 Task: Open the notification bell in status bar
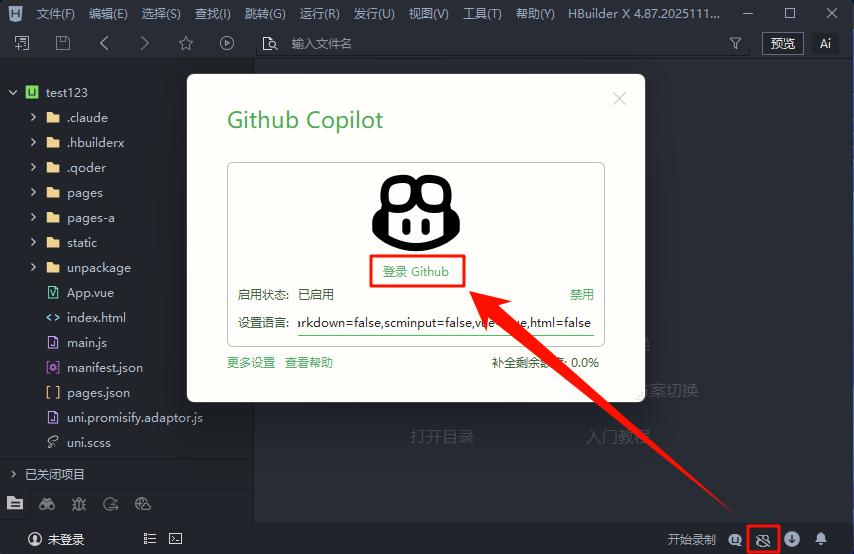(821, 539)
